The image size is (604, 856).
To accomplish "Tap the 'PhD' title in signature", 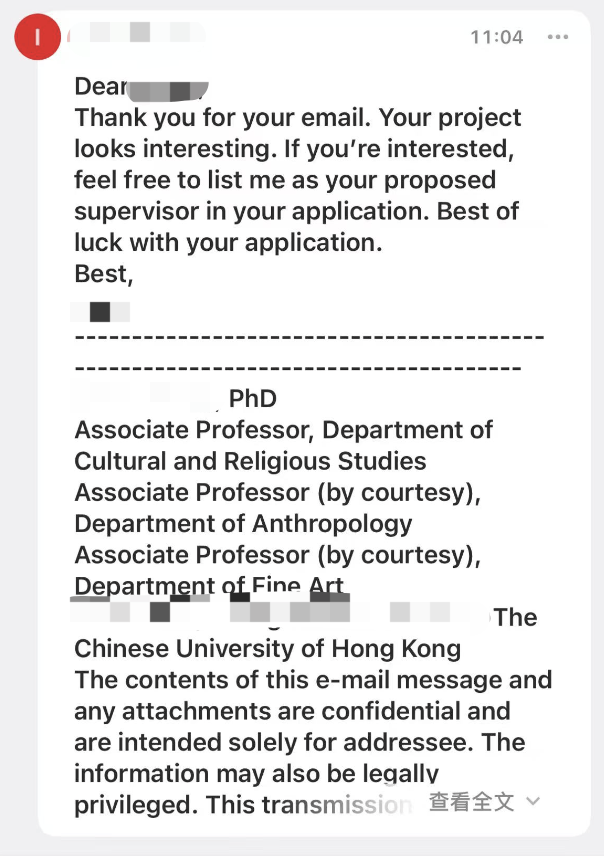I will point(252,399).
